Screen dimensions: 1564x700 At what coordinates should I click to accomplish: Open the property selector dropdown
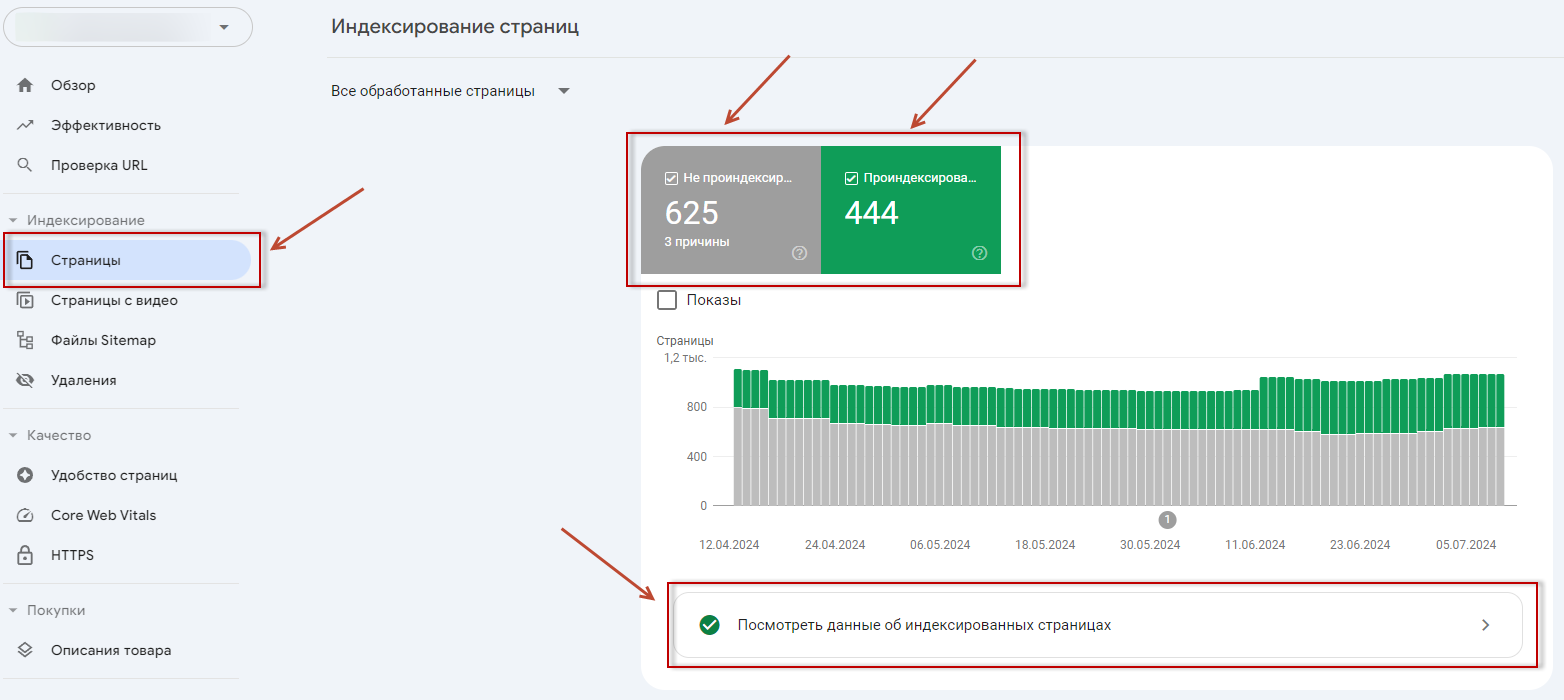[128, 27]
